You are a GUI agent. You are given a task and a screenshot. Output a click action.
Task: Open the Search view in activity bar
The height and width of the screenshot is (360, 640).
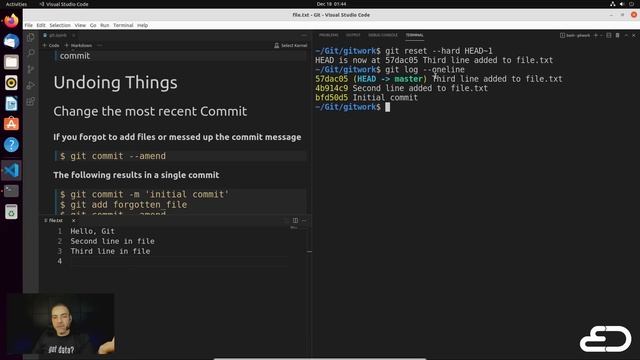click(x=31, y=53)
